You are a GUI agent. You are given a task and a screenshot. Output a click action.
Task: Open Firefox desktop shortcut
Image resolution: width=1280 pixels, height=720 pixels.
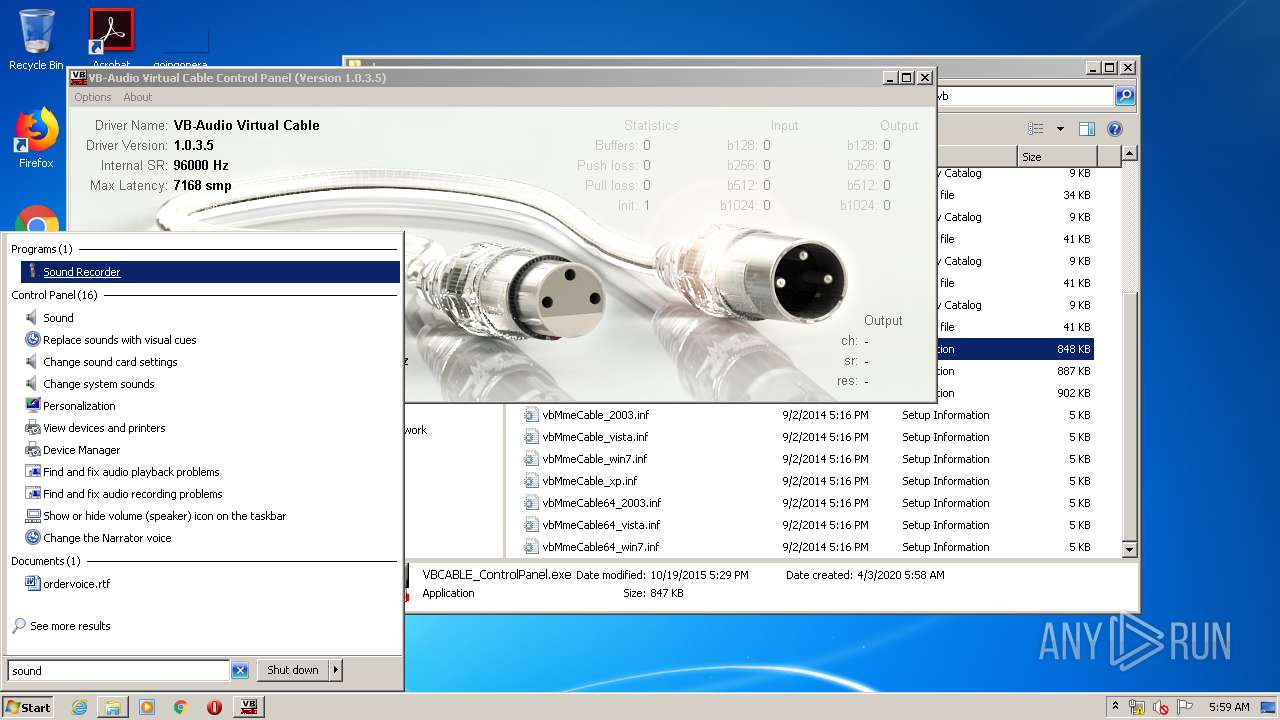point(36,140)
